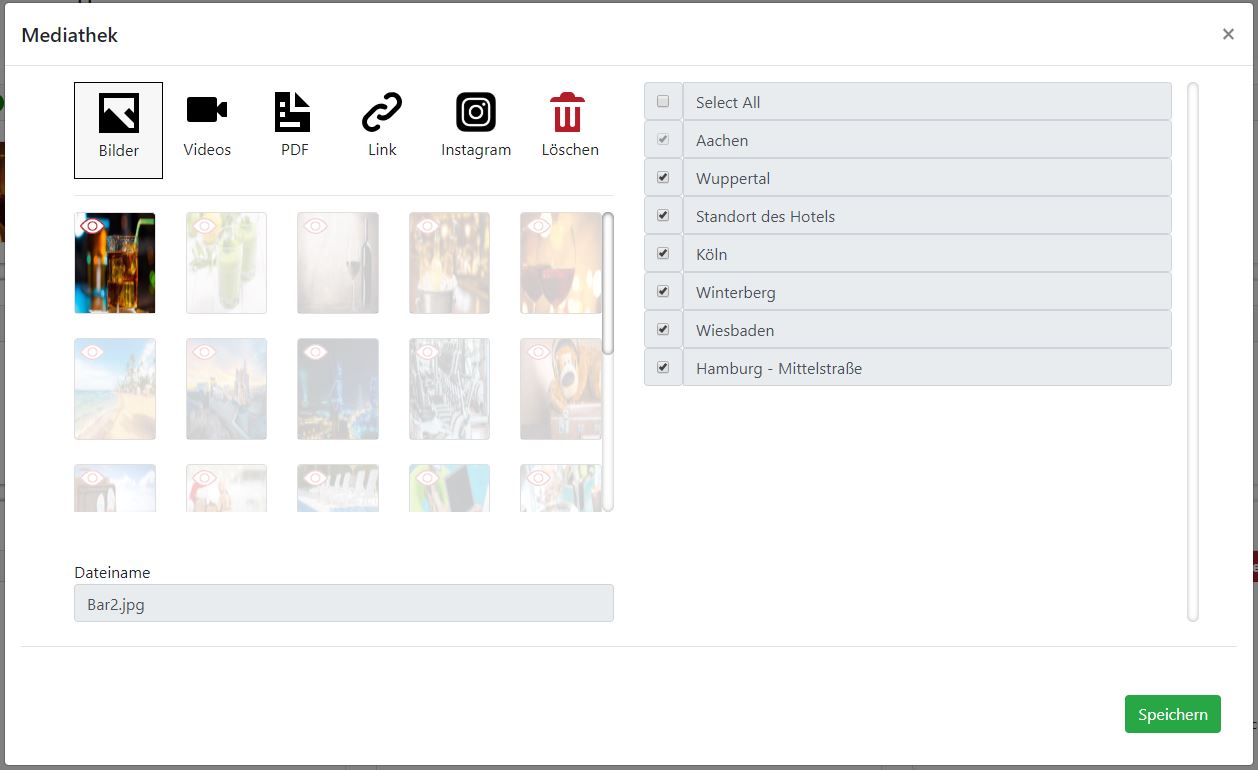Select the wine glasses thumbnail in first row
1258x770 pixels.
(560, 263)
